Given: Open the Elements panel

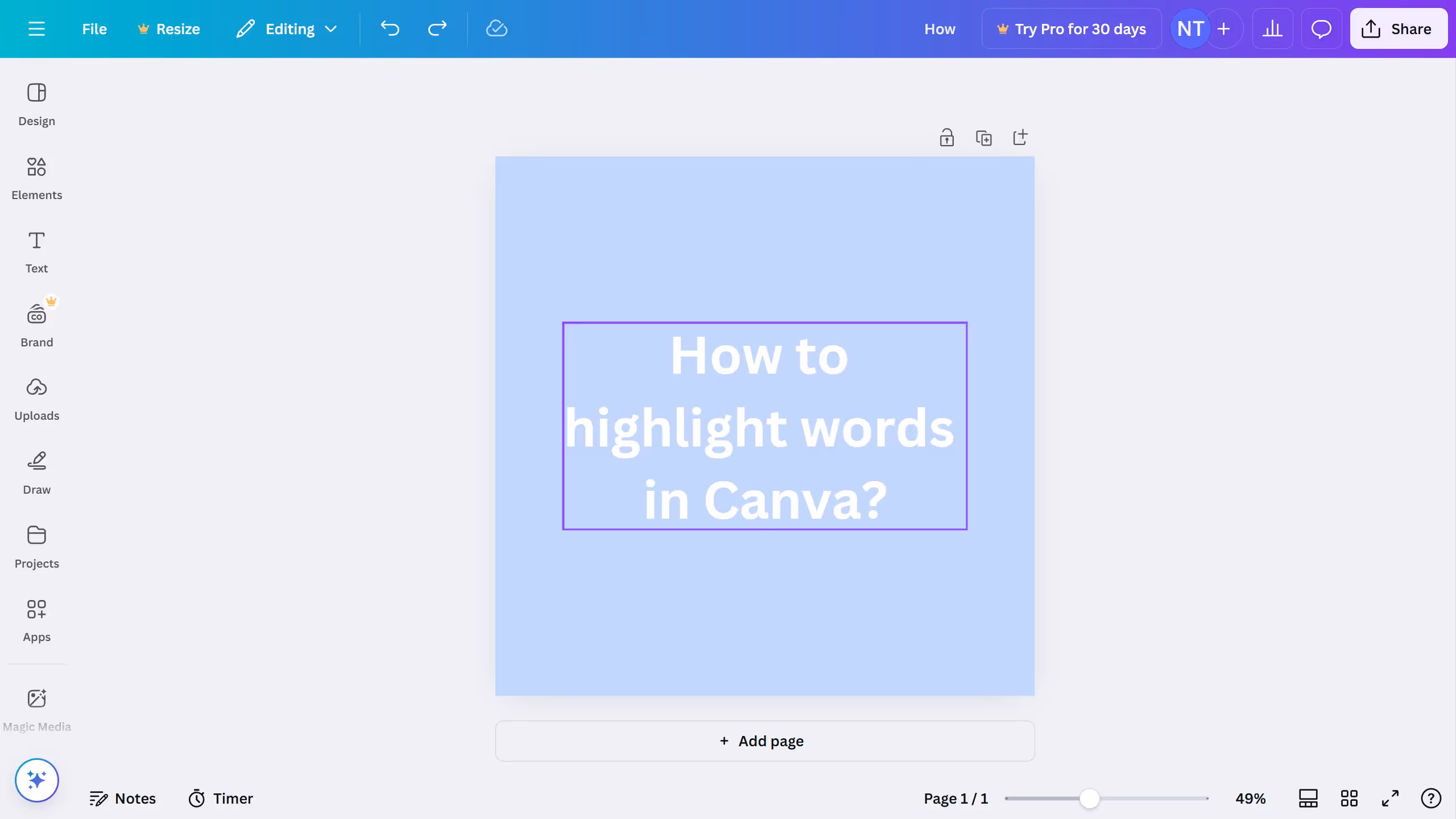Looking at the screenshot, I should 36,178.
